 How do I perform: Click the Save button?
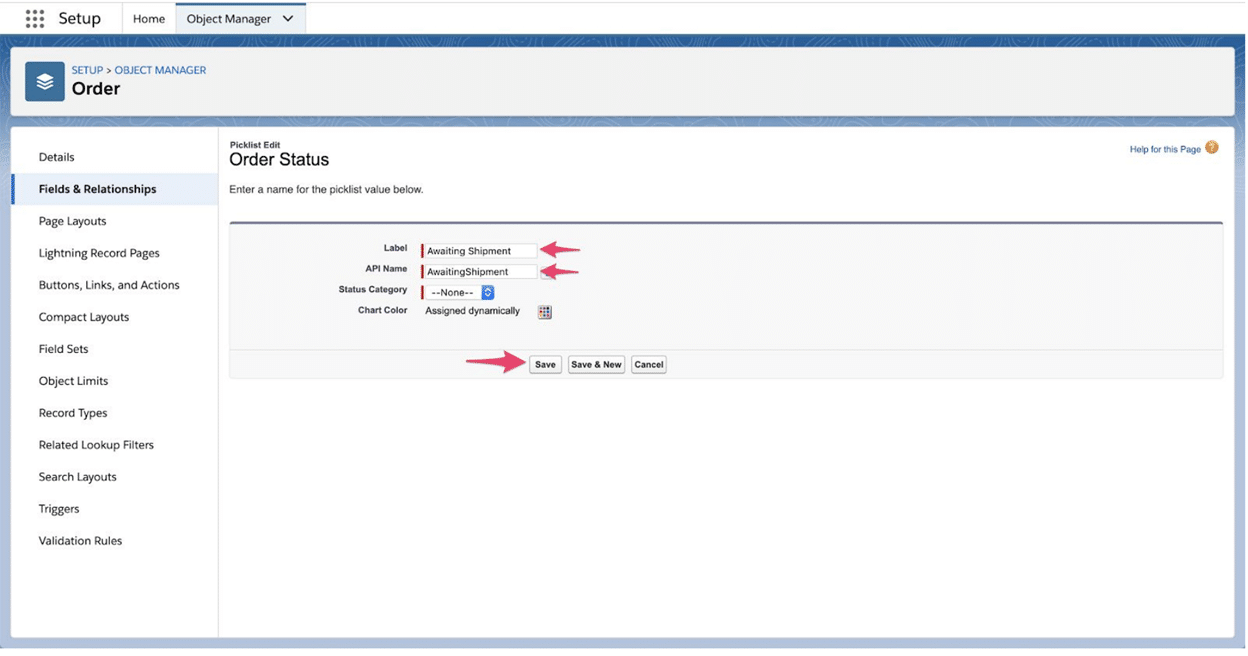(545, 365)
